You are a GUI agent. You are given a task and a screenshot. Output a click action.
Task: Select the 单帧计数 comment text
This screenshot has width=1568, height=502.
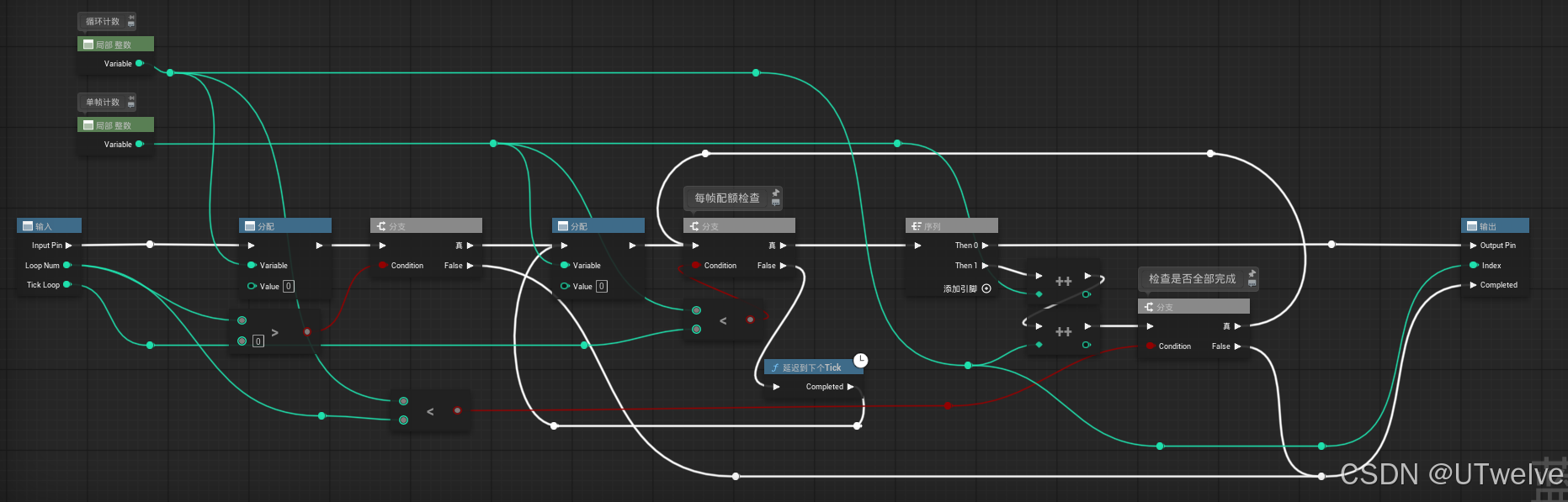coord(103,102)
